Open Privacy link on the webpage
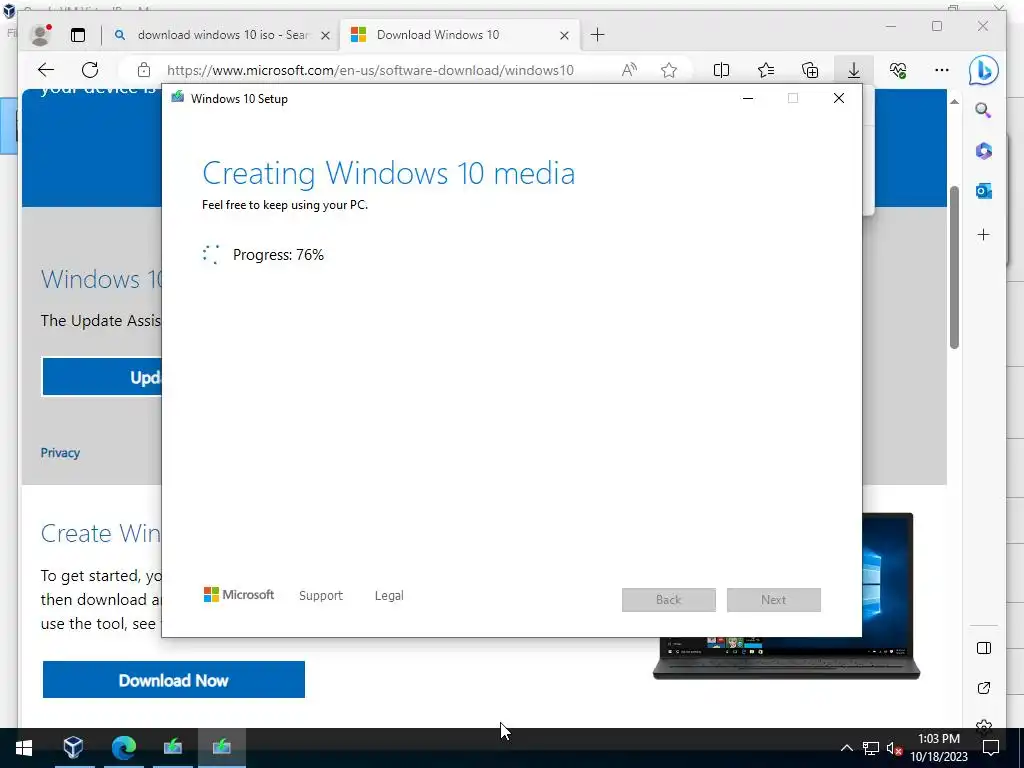The height and width of the screenshot is (768, 1024). click(x=60, y=453)
